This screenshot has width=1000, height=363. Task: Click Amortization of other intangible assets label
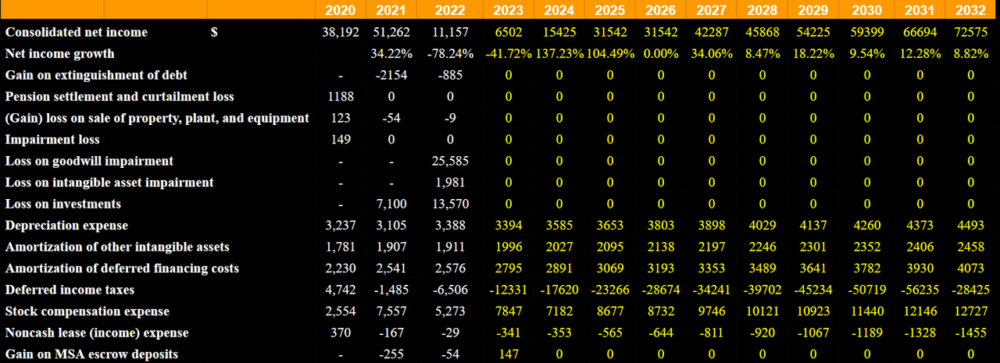[x=117, y=247]
